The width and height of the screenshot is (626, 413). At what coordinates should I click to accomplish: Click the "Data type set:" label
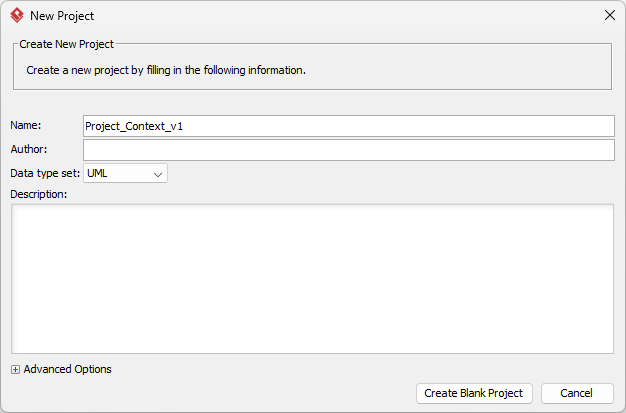click(45, 174)
